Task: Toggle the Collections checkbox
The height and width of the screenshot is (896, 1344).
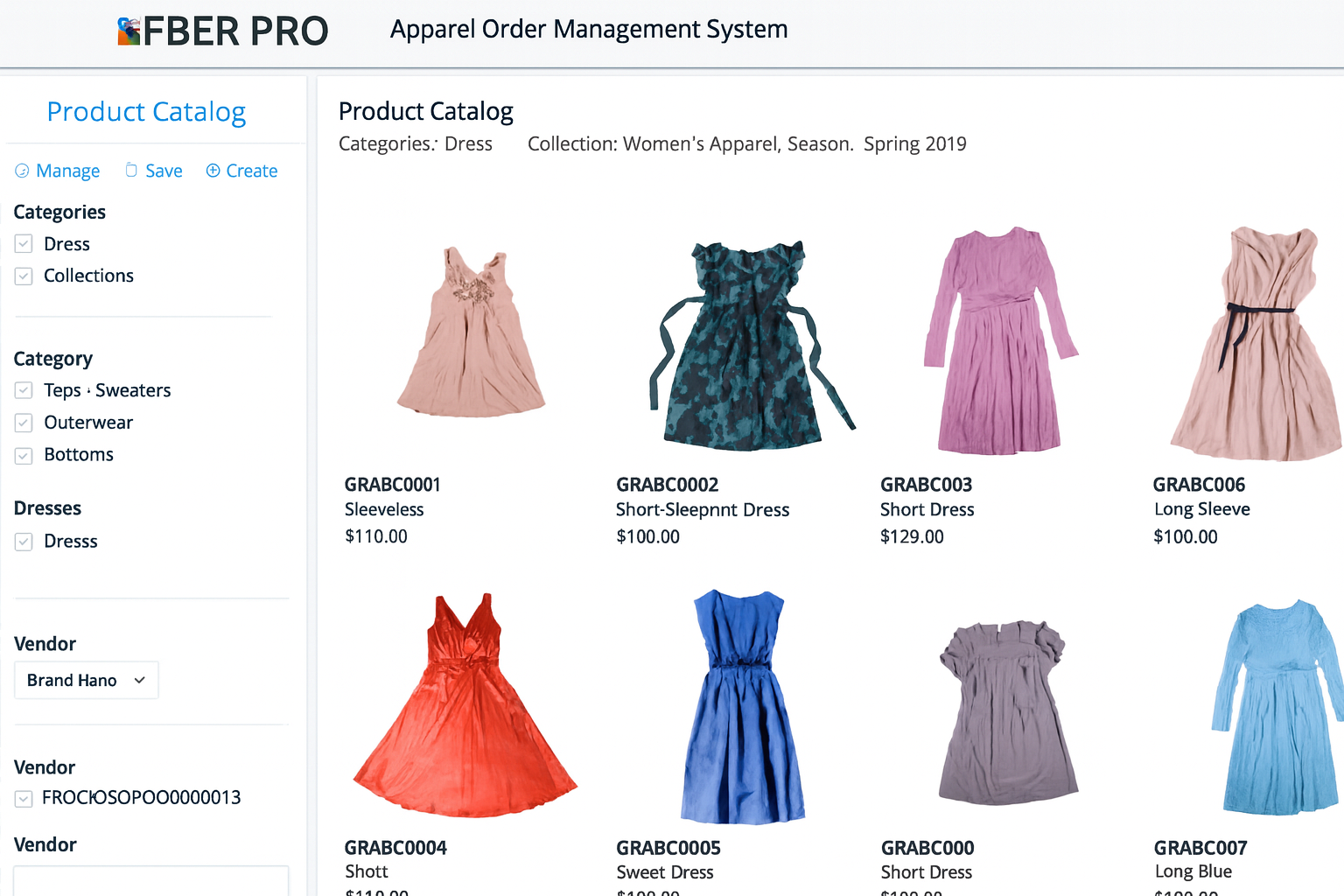Action: click(x=24, y=276)
